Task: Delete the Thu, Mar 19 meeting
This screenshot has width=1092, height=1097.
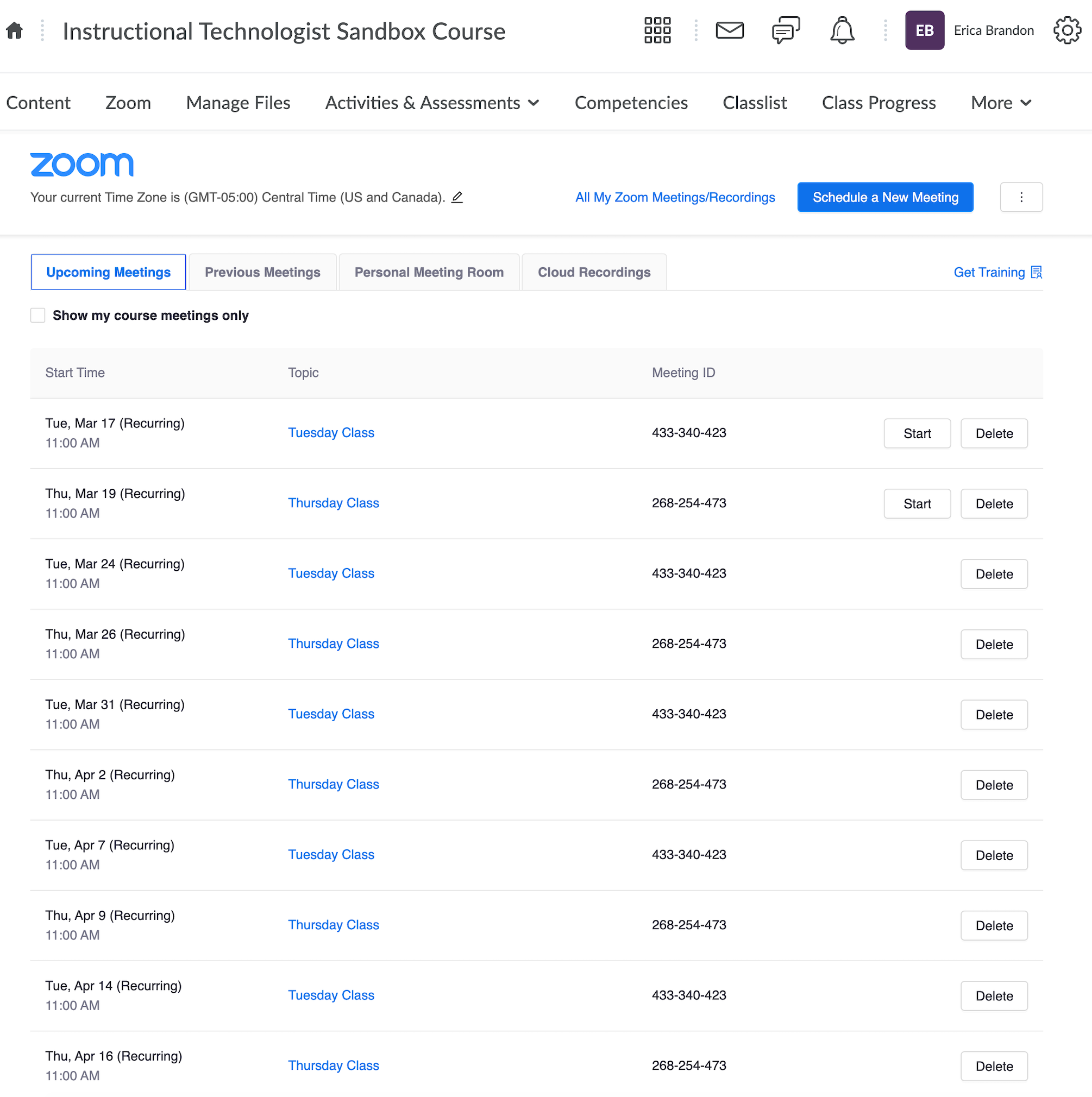Action: click(x=994, y=503)
